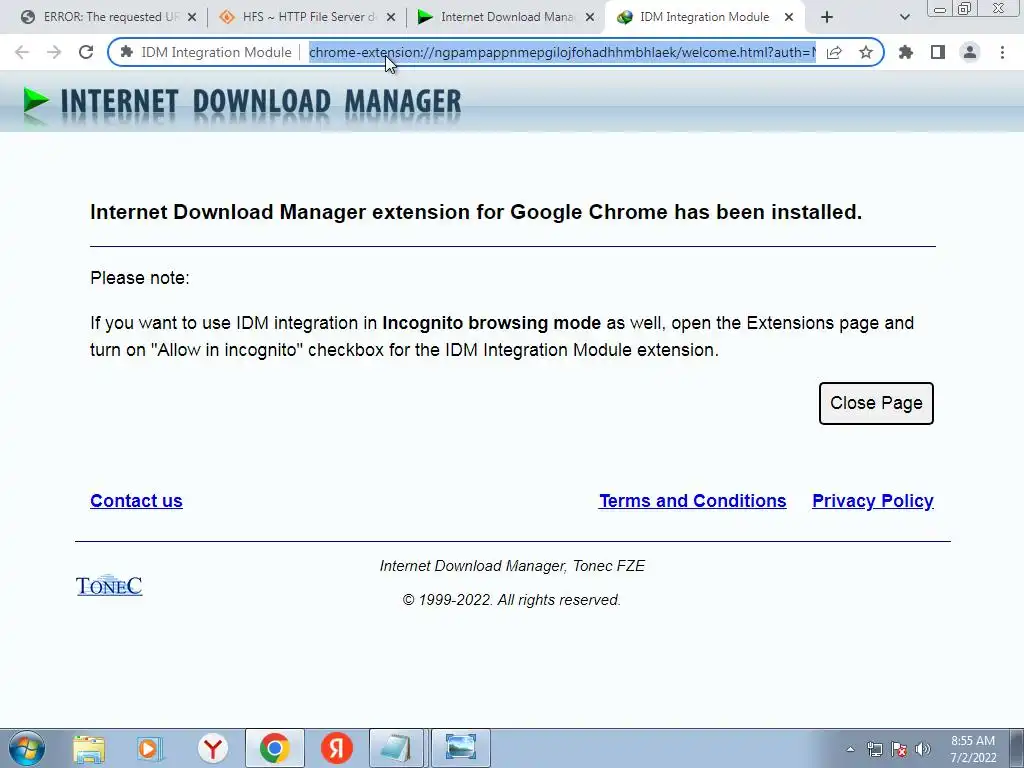Viewport: 1024px width, 768px height.
Task: Toggle the browser side panel icon
Action: coord(938,52)
